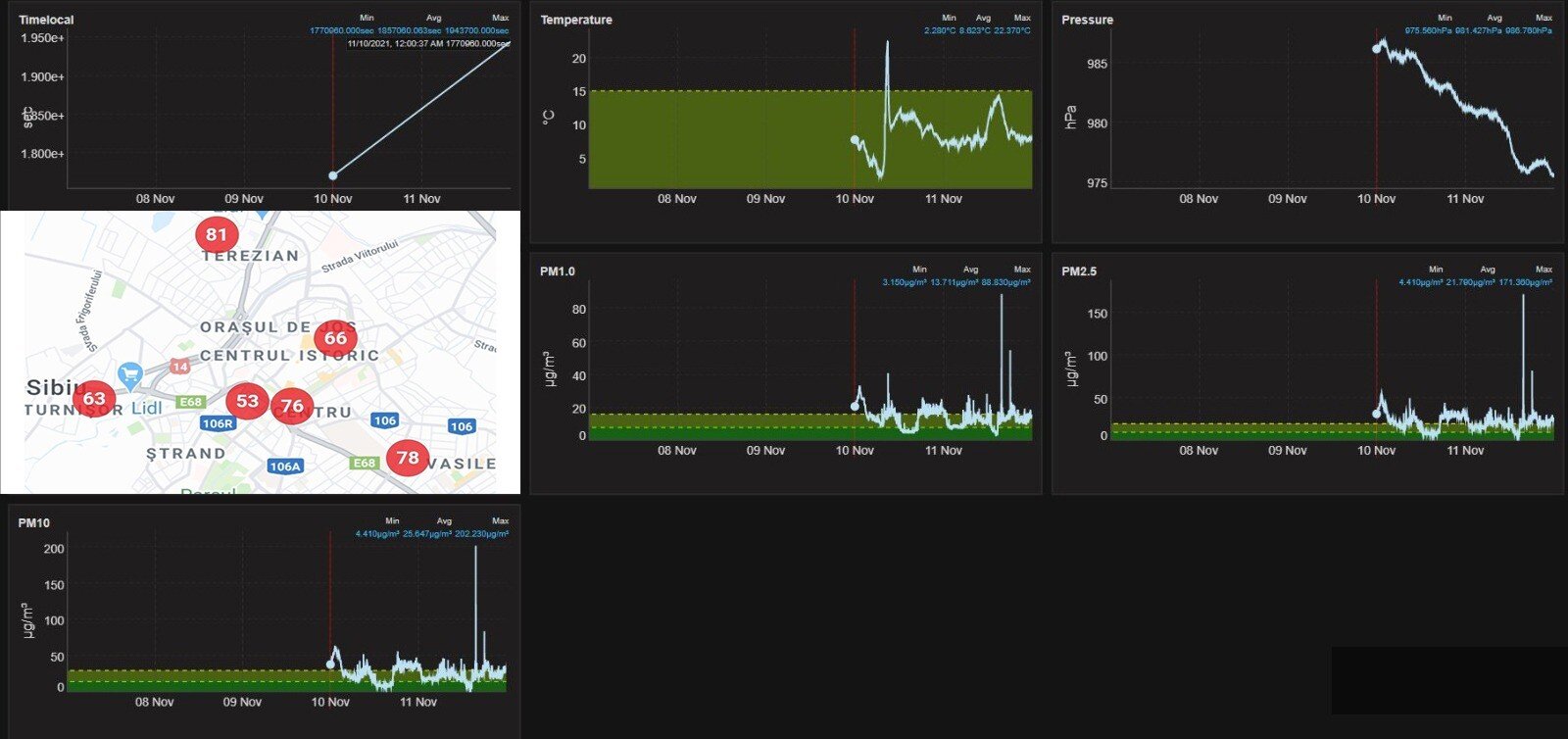1568x739 pixels.
Task: Click the highlighted data point on Pressure graph
Action: coord(1377,48)
